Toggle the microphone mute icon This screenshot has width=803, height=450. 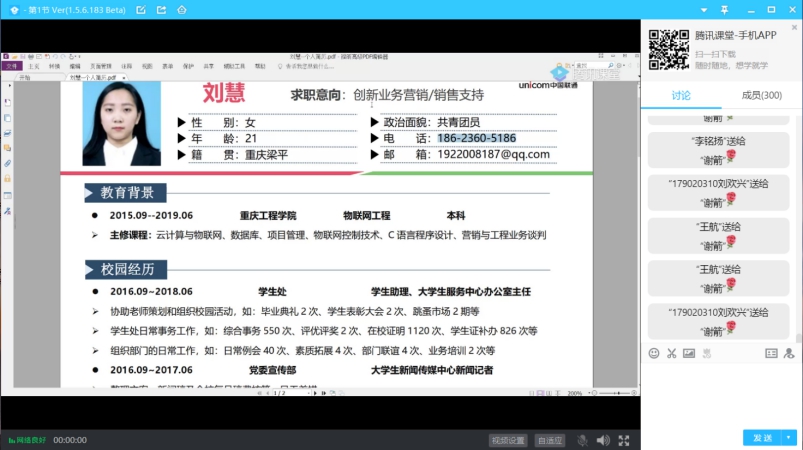point(582,440)
